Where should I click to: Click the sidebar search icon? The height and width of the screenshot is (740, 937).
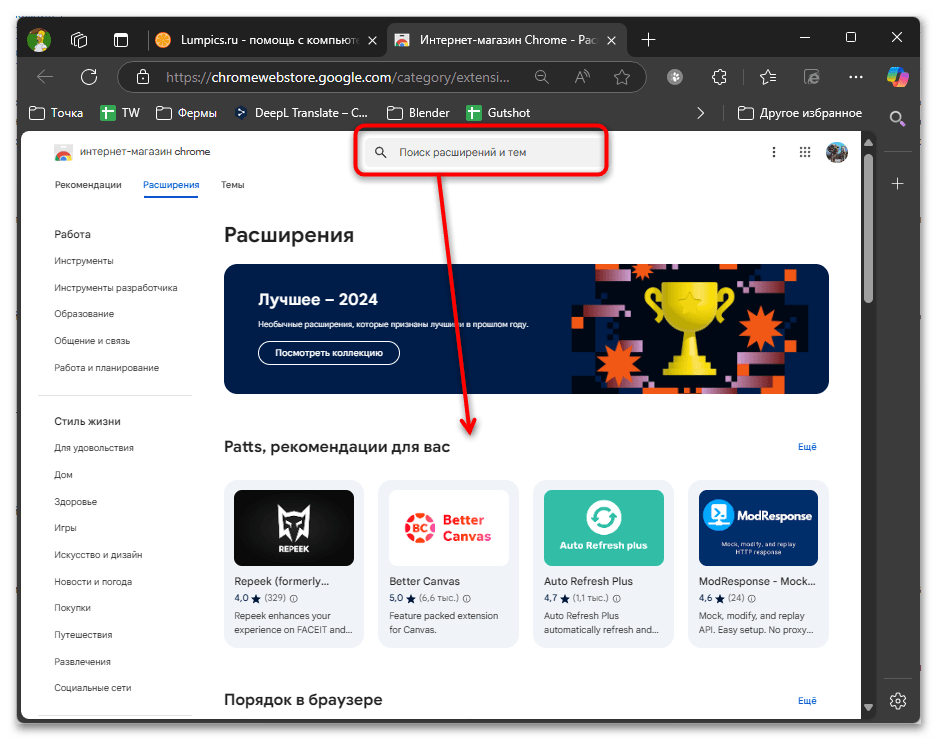click(x=898, y=118)
